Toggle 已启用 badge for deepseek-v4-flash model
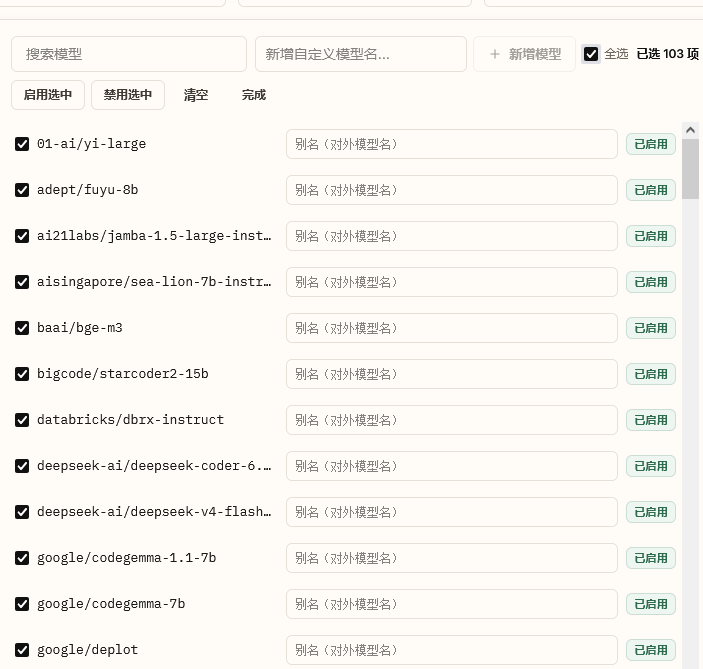 (x=651, y=512)
